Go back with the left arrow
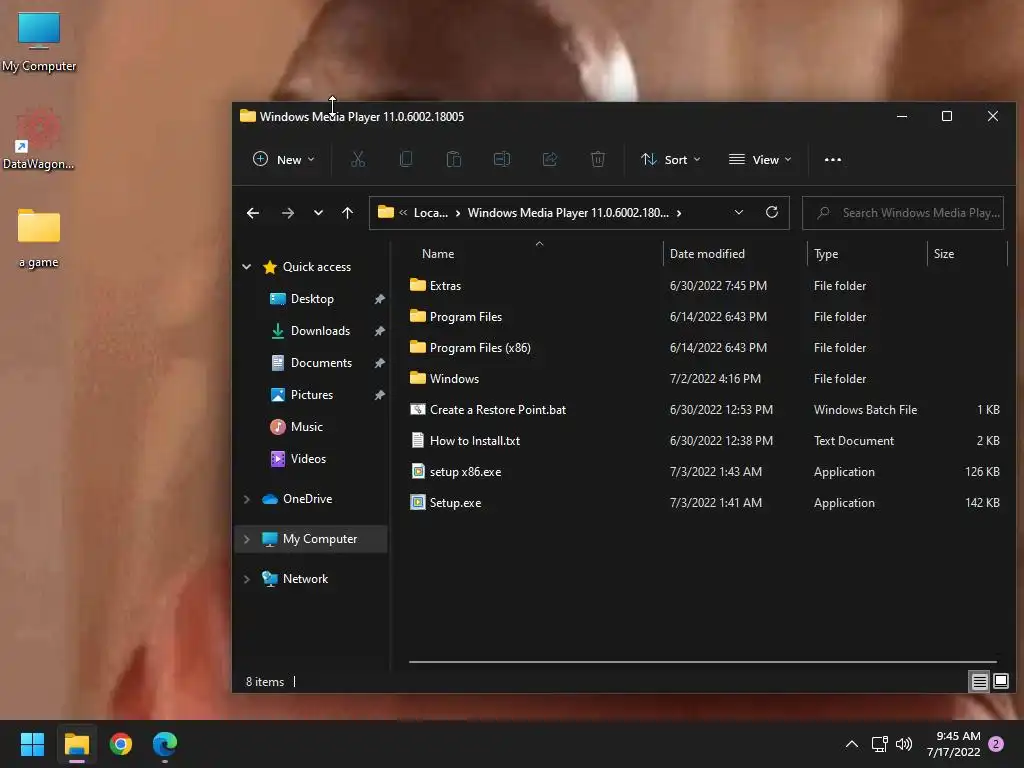 tap(253, 213)
